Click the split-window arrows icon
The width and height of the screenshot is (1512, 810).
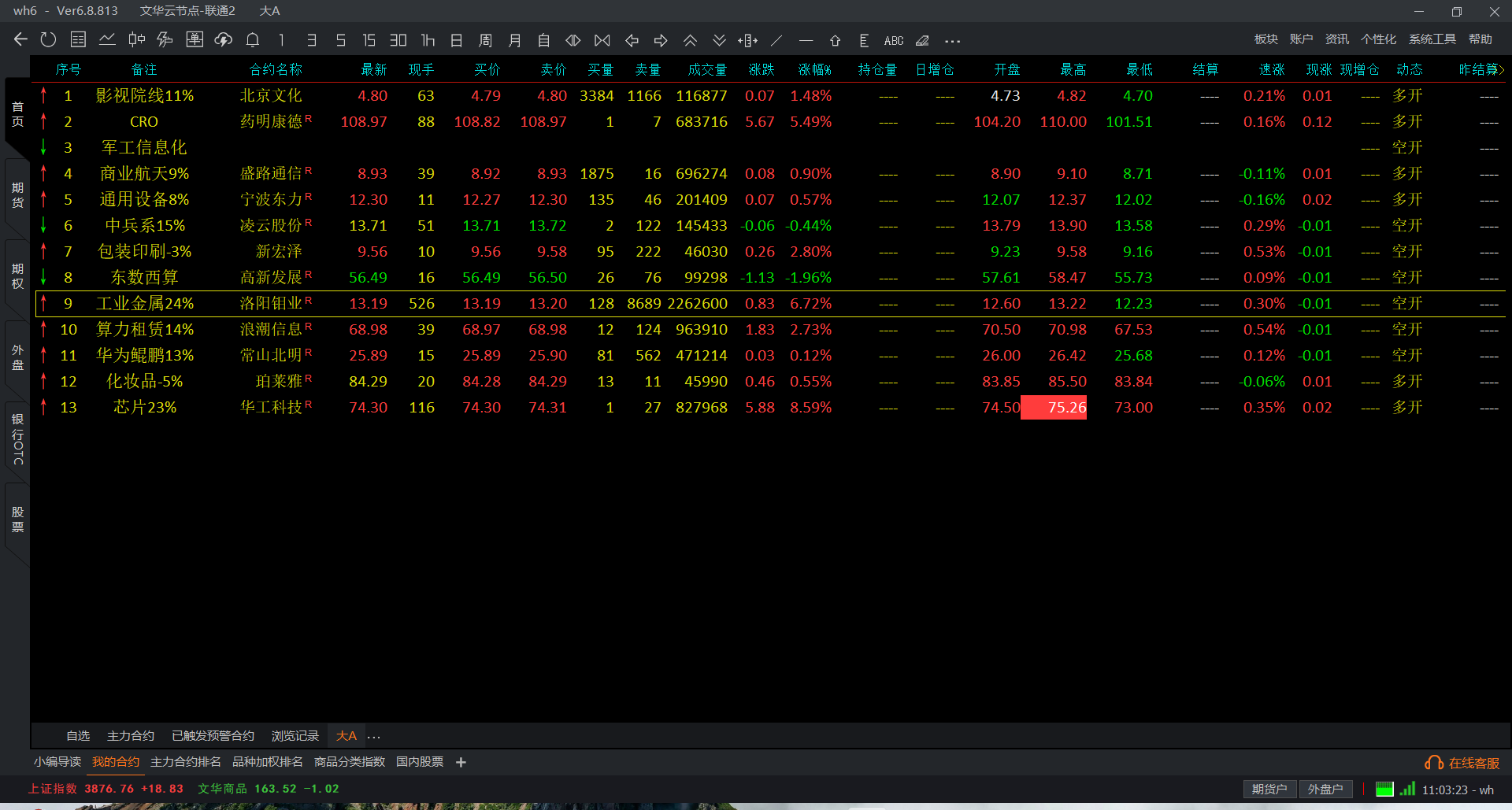pos(748,40)
